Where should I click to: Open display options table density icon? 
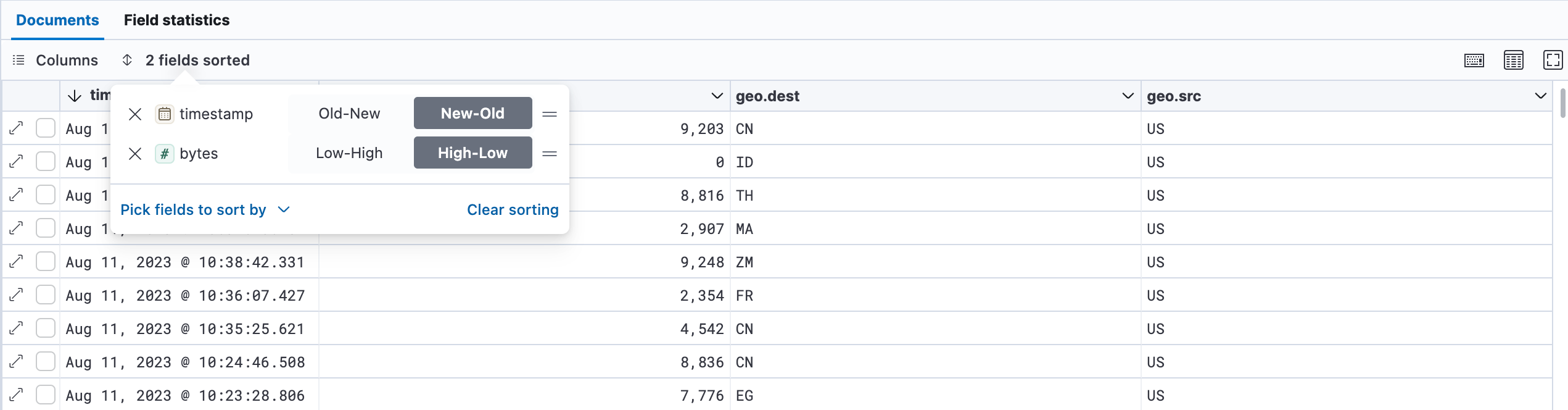coord(1514,61)
